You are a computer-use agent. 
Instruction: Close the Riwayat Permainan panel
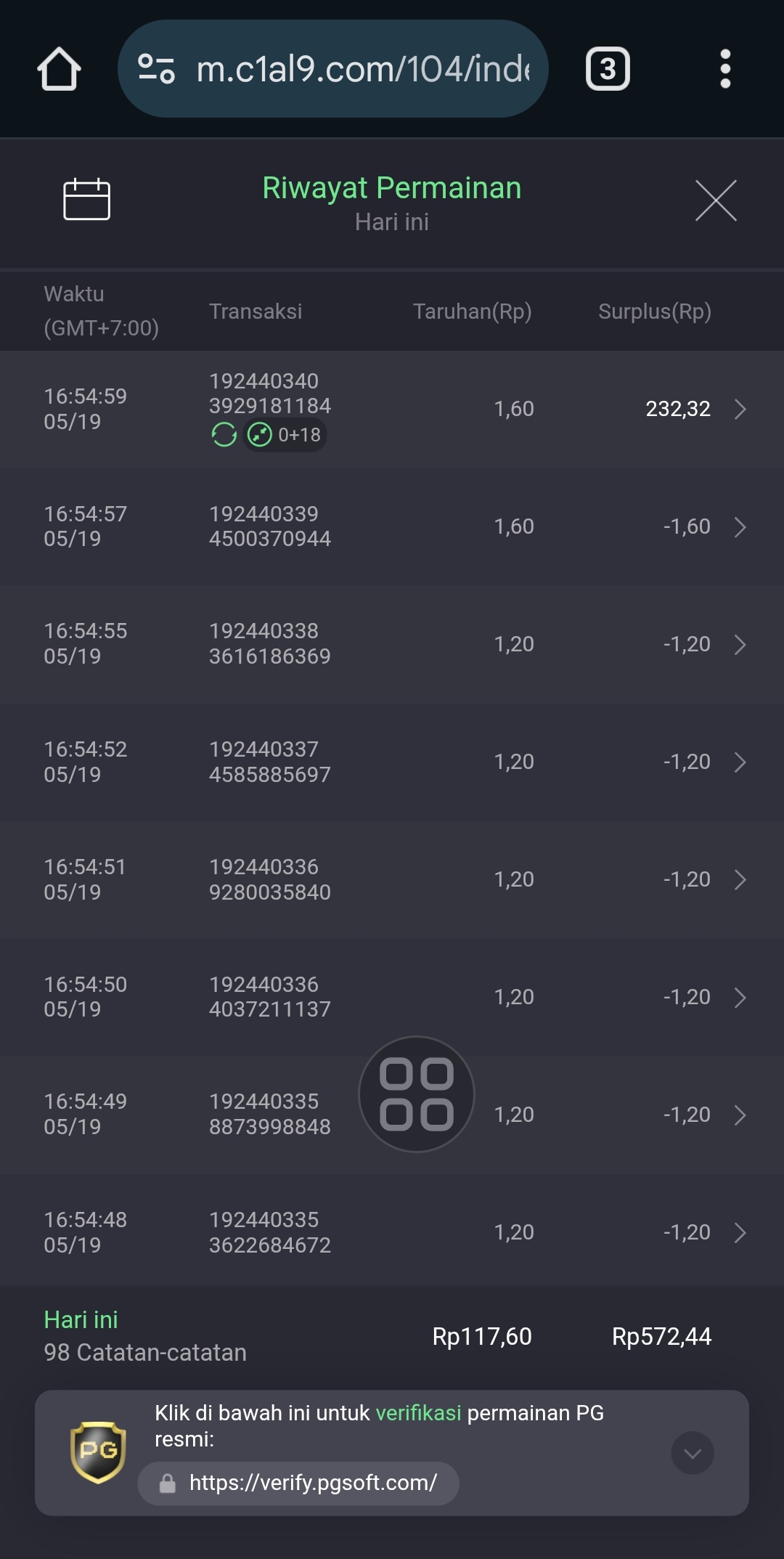tap(716, 200)
